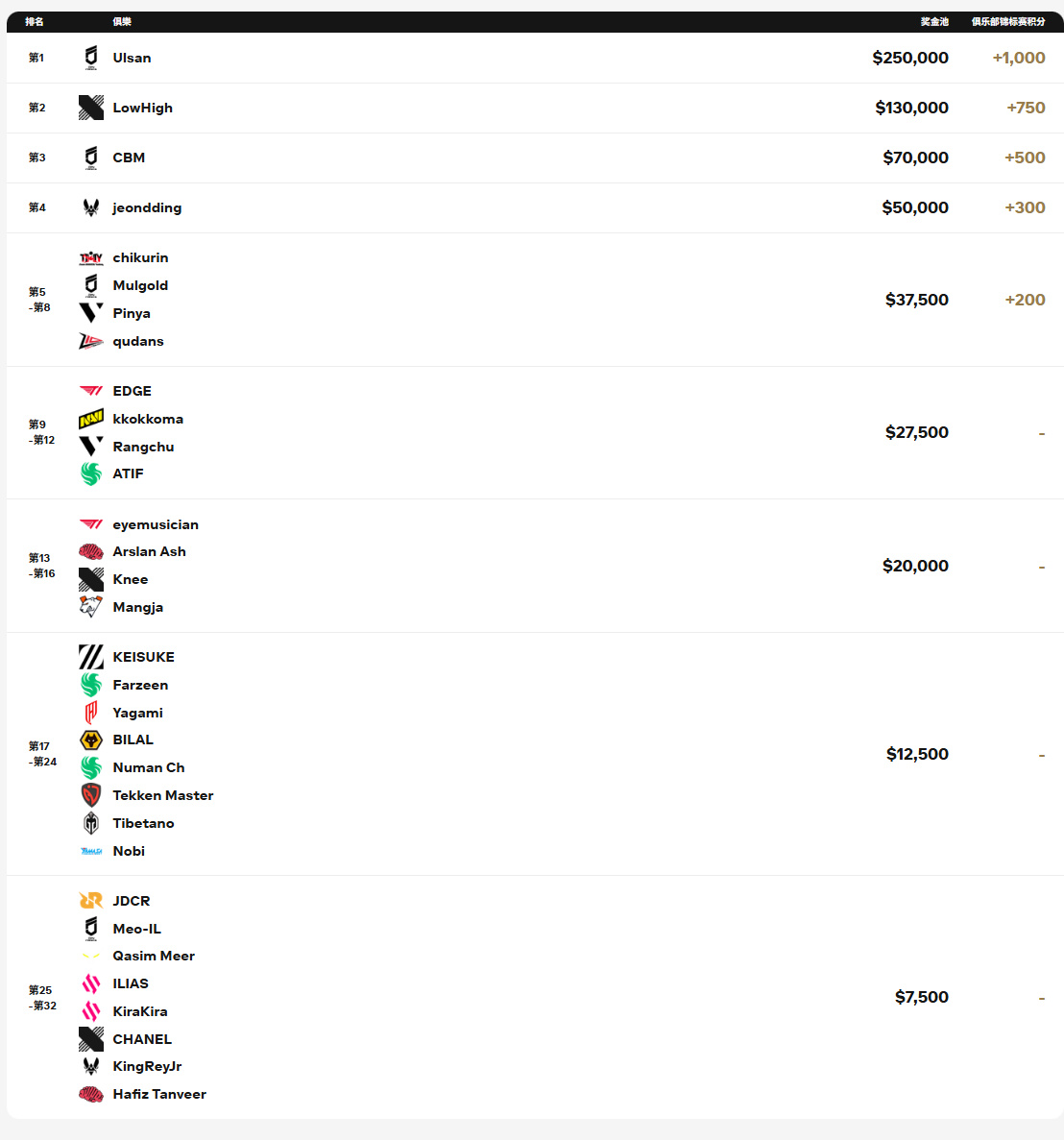
Task: Click the green logo next to ATIF
Action: point(91,473)
